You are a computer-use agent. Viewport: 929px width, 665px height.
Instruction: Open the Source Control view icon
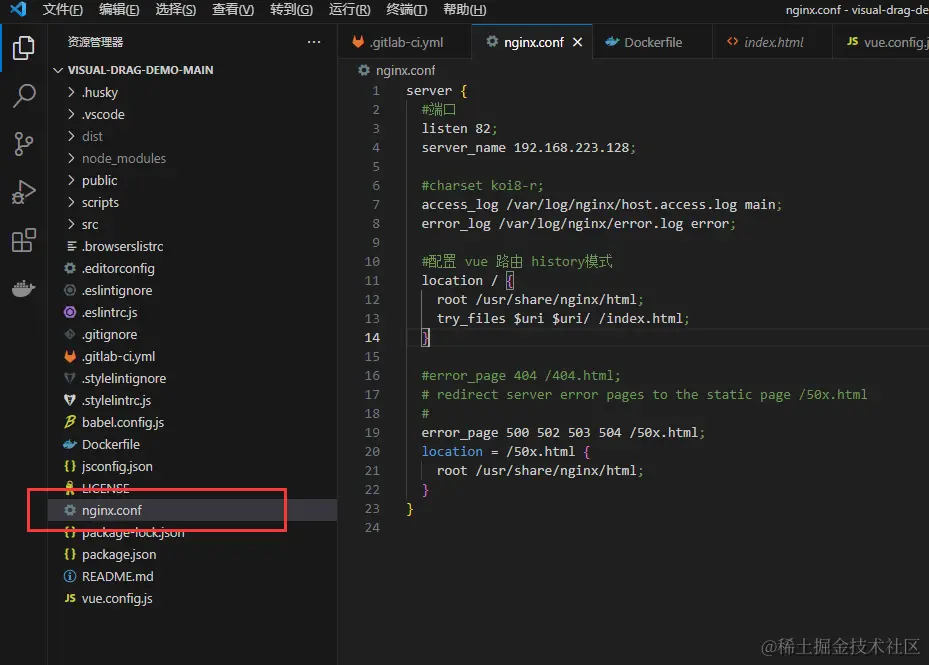pyautogui.click(x=23, y=143)
